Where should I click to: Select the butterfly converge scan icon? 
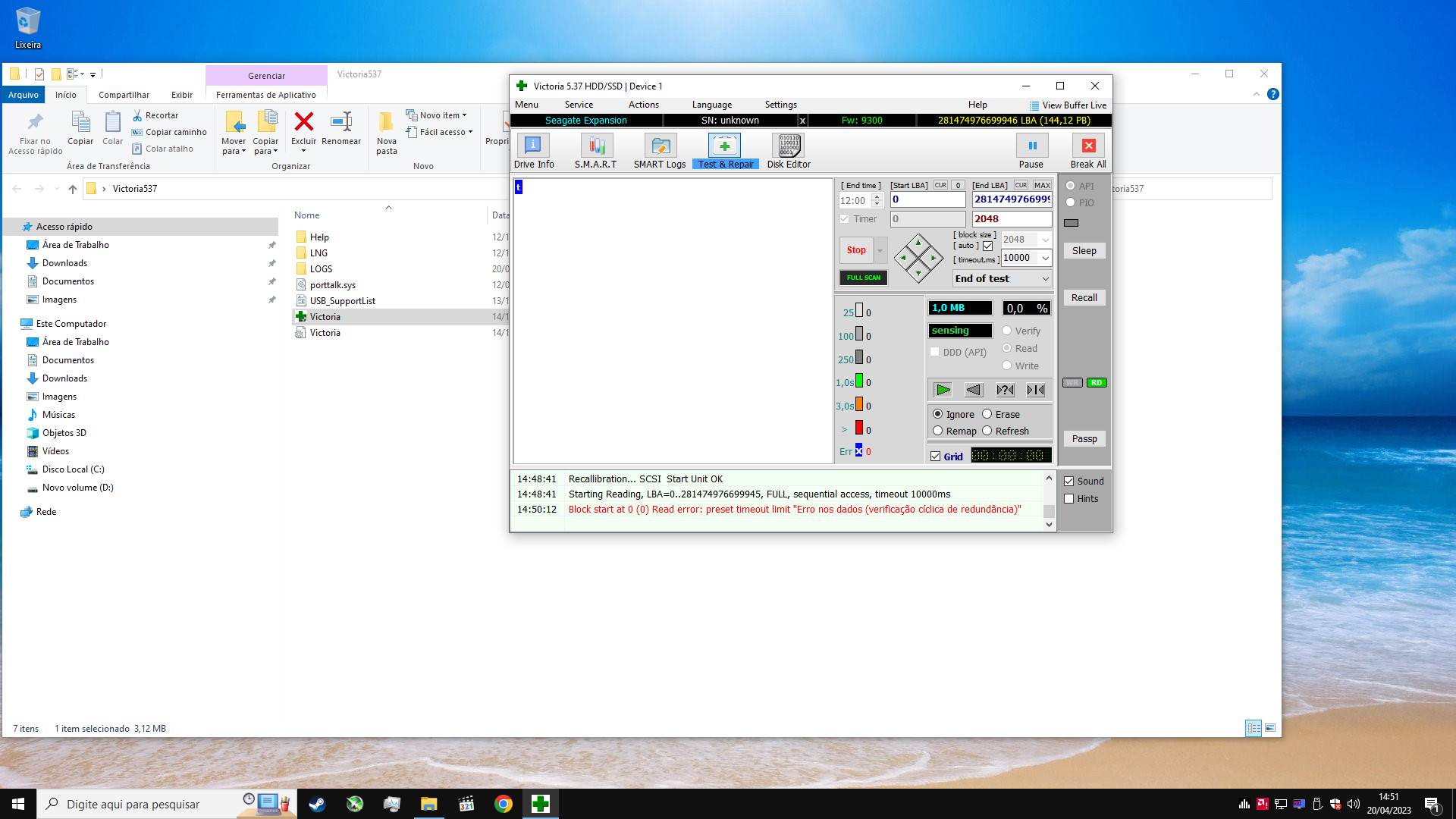pyautogui.click(x=1036, y=390)
